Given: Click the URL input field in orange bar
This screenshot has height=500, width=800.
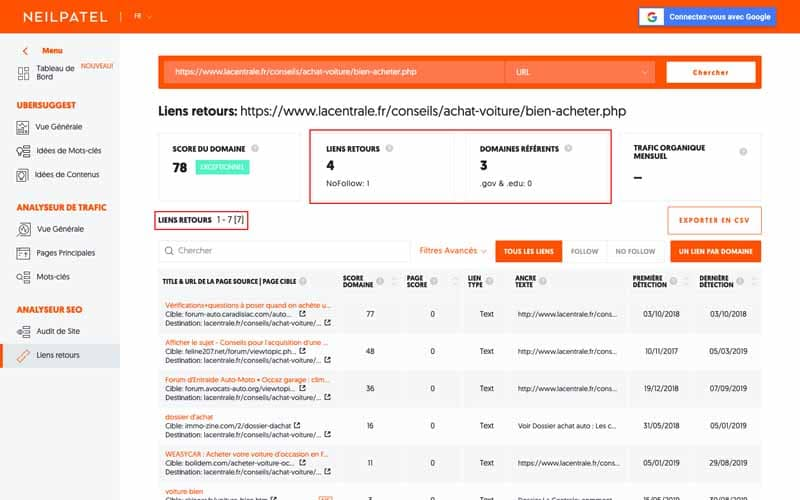Looking at the screenshot, I should 334,72.
